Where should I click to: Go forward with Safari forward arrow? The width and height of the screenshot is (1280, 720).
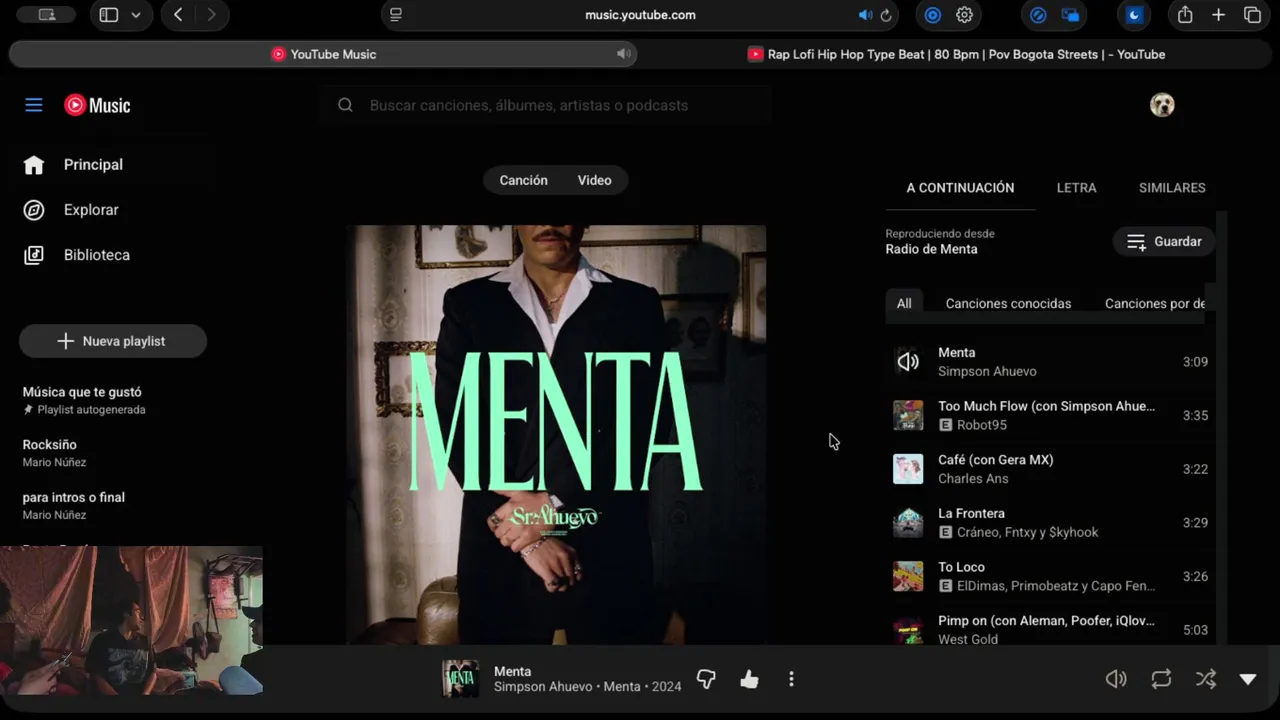[x=211, y=15]
